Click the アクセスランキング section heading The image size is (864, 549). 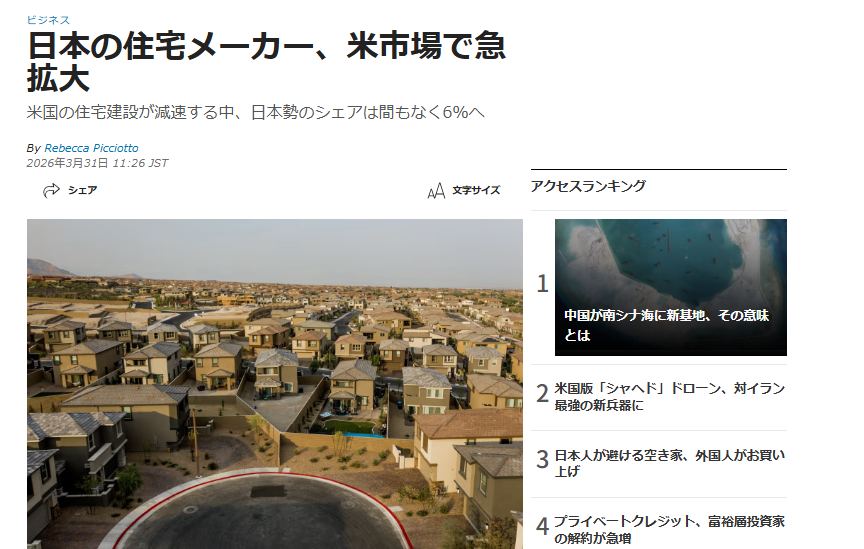tap(588, 186)
